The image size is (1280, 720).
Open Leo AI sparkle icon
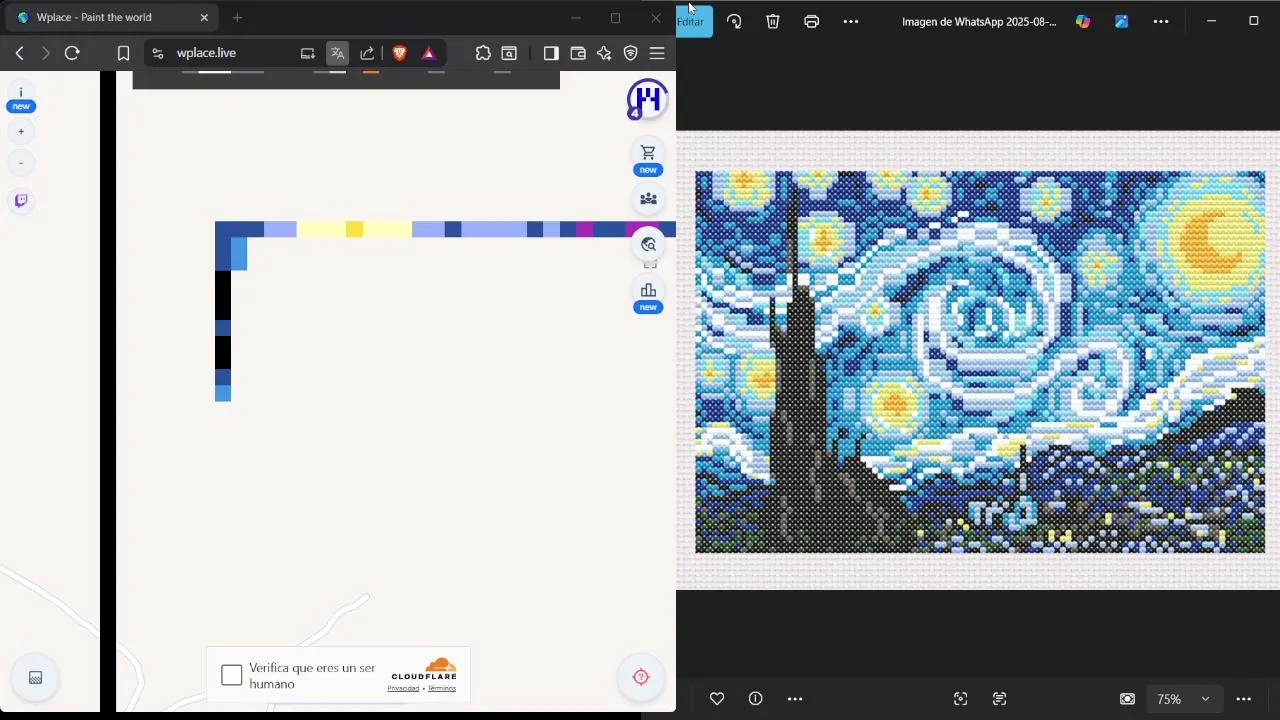pos(604,53)
